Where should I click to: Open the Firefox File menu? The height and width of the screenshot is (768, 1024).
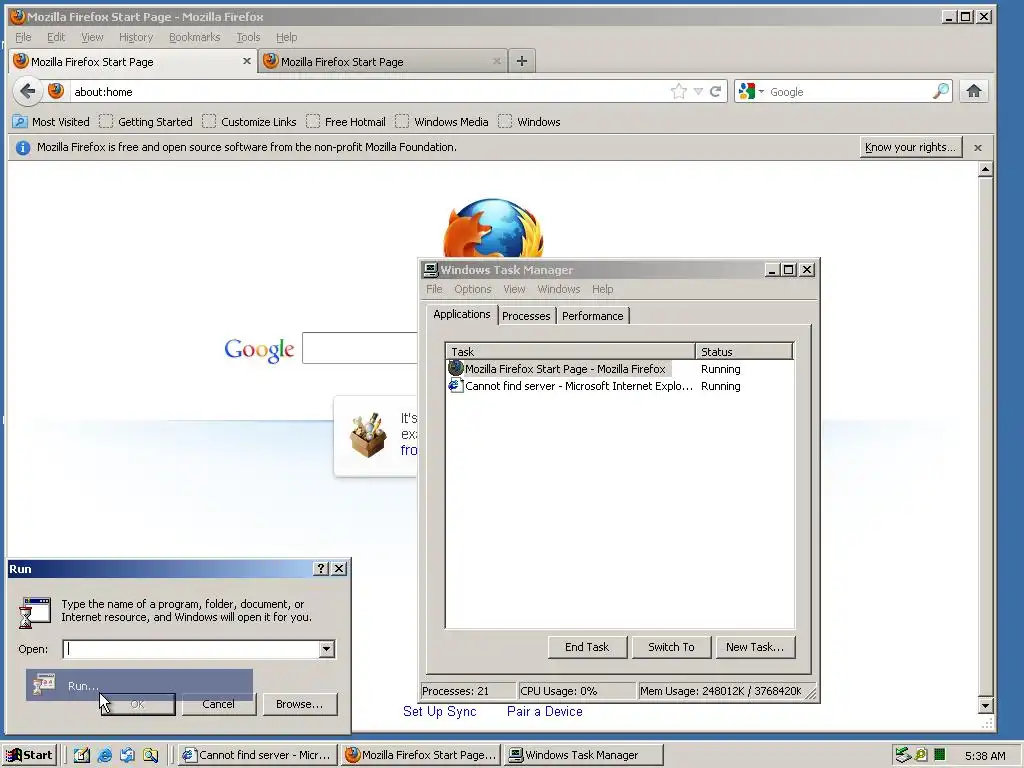pyautogui.click(x=24, y=37)
